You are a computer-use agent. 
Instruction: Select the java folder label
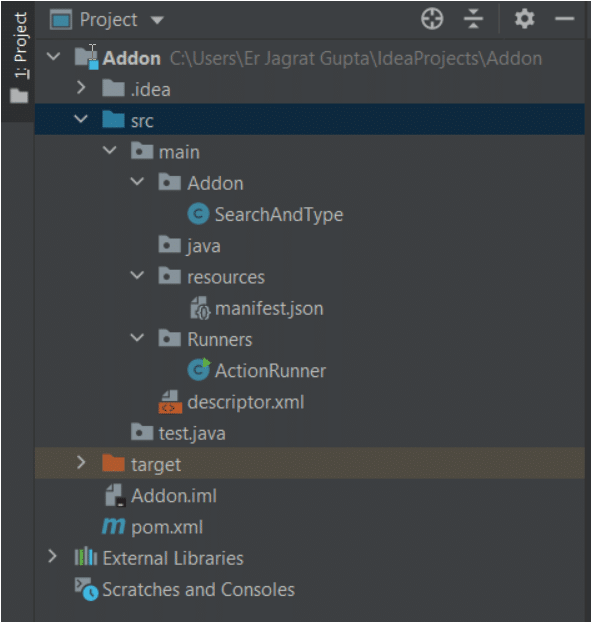(203, 246)
